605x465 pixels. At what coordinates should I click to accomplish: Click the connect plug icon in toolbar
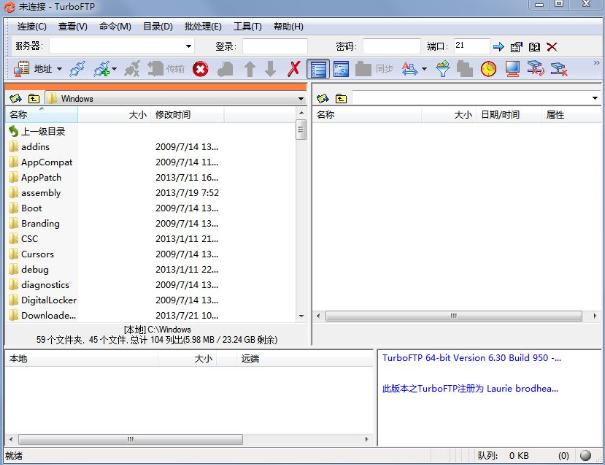pyautogui.click(x=77, y=69)
